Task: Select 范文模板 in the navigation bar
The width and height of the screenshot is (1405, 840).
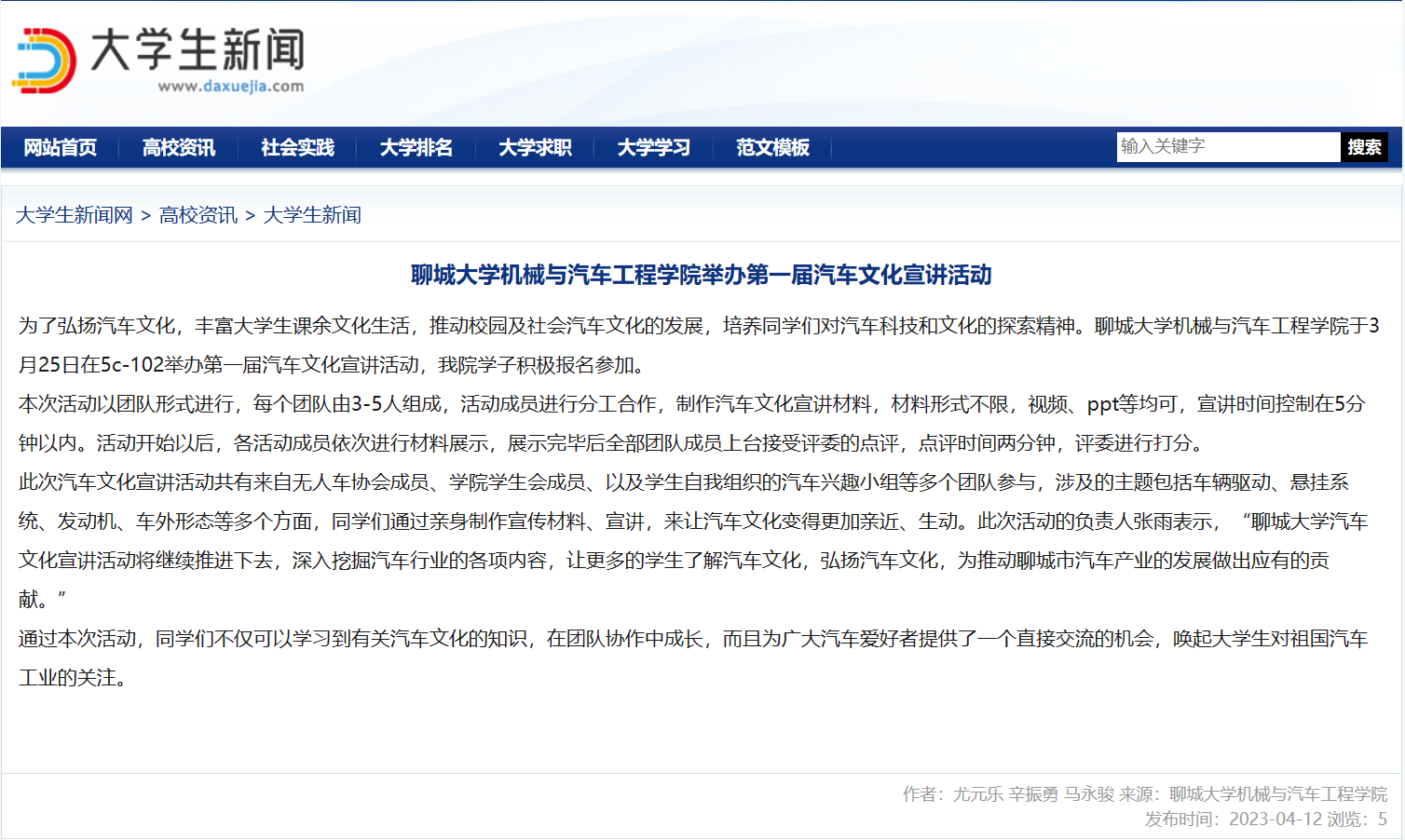Action: 772,147
